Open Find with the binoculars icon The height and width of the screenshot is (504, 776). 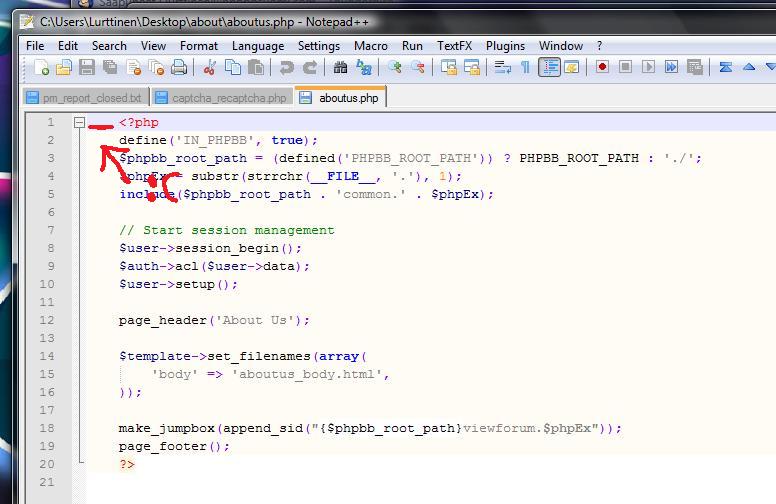pyautogui.click(x=340, y=67)
